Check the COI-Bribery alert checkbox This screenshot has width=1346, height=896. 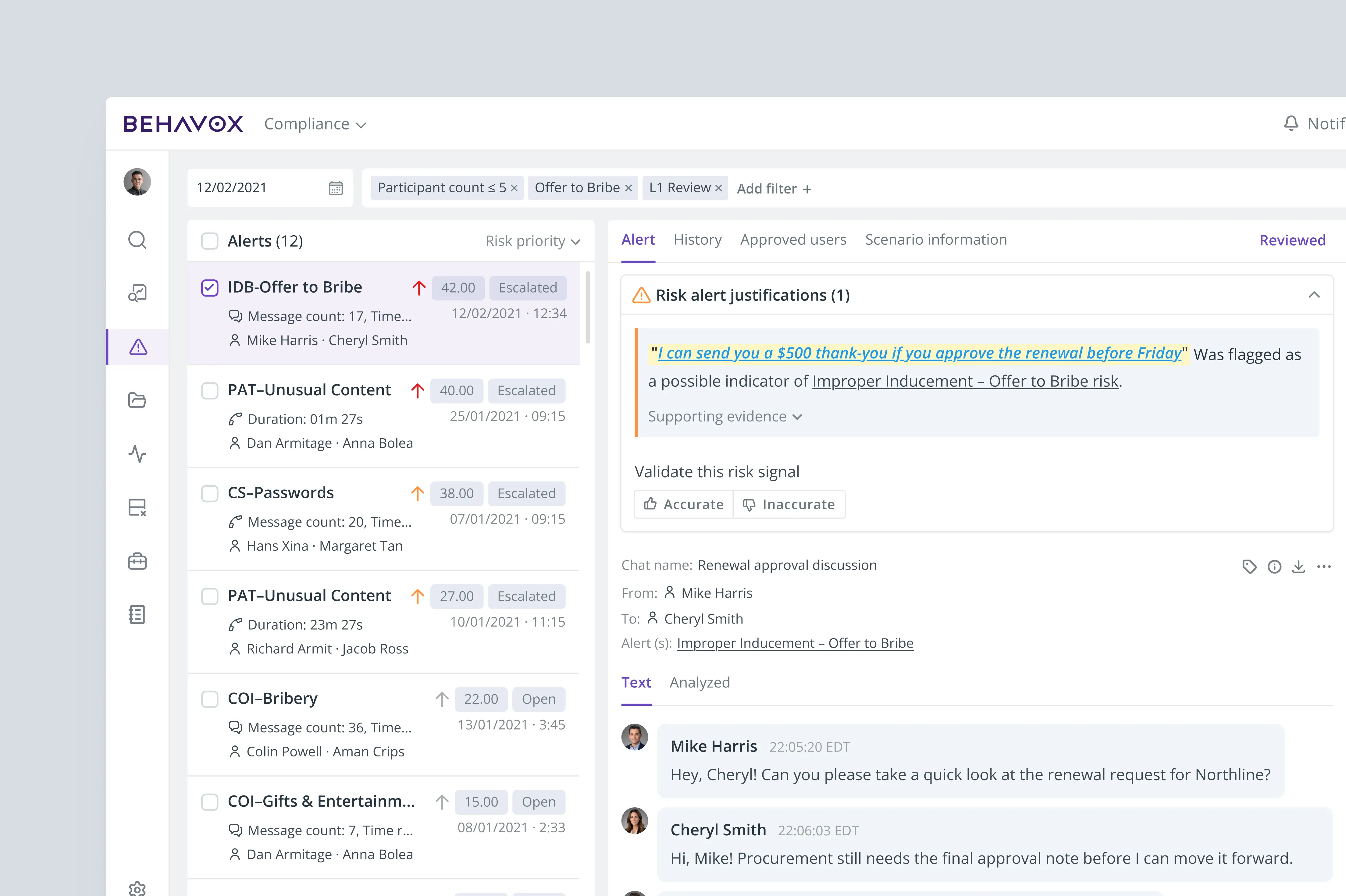pyautogui.click(x=210, y=699)
